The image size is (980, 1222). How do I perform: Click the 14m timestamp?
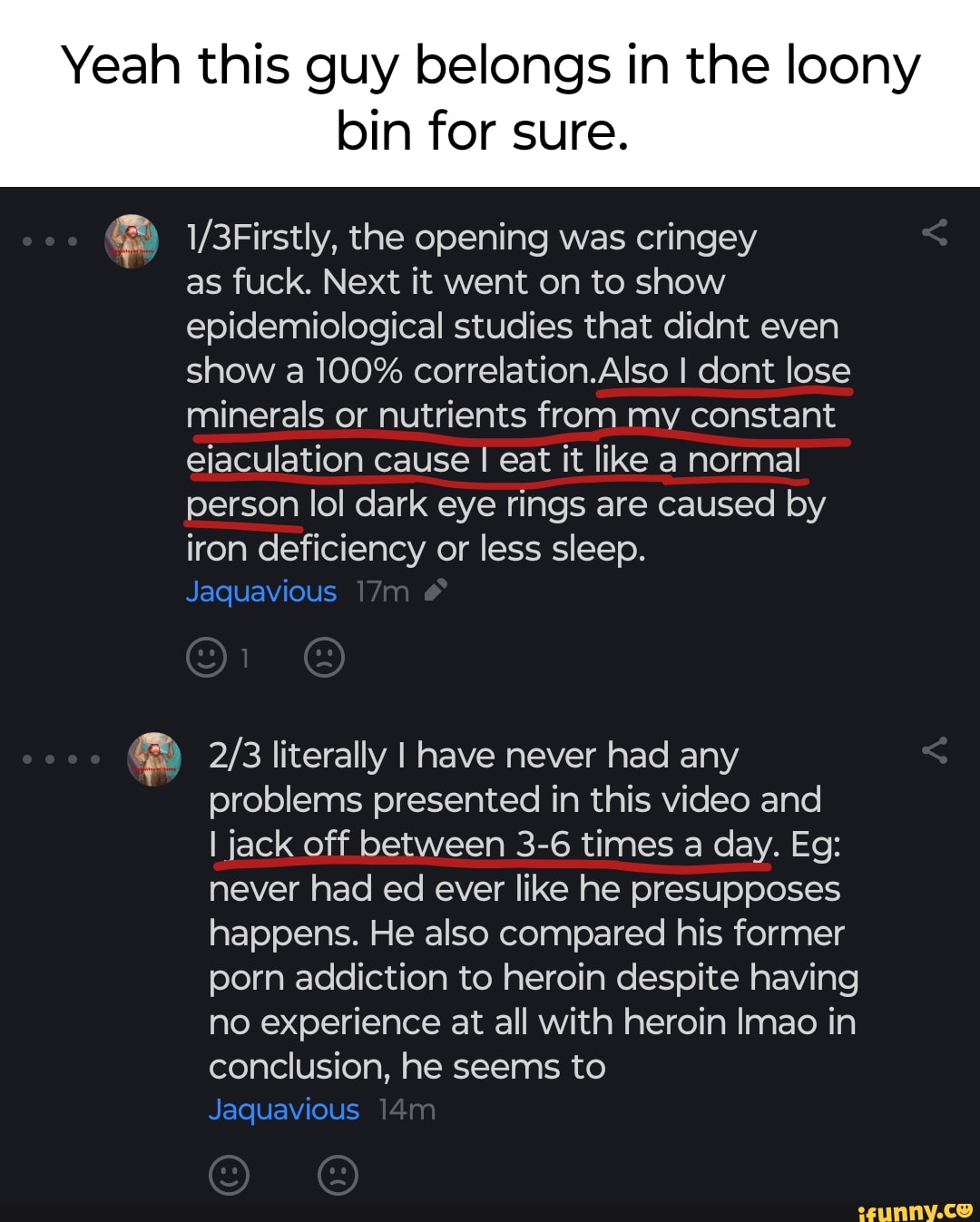407,1110
